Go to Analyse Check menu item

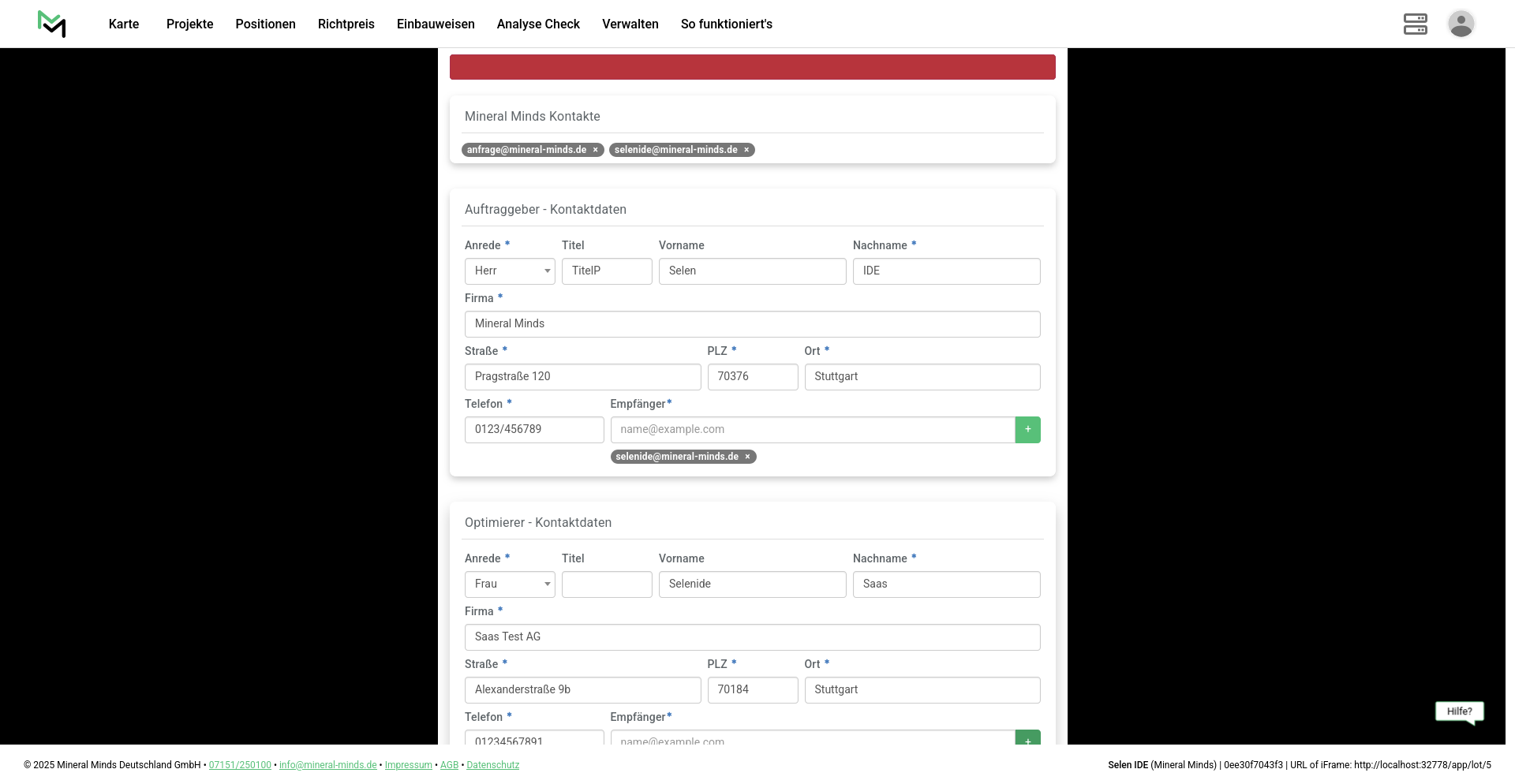coord(538,24)
